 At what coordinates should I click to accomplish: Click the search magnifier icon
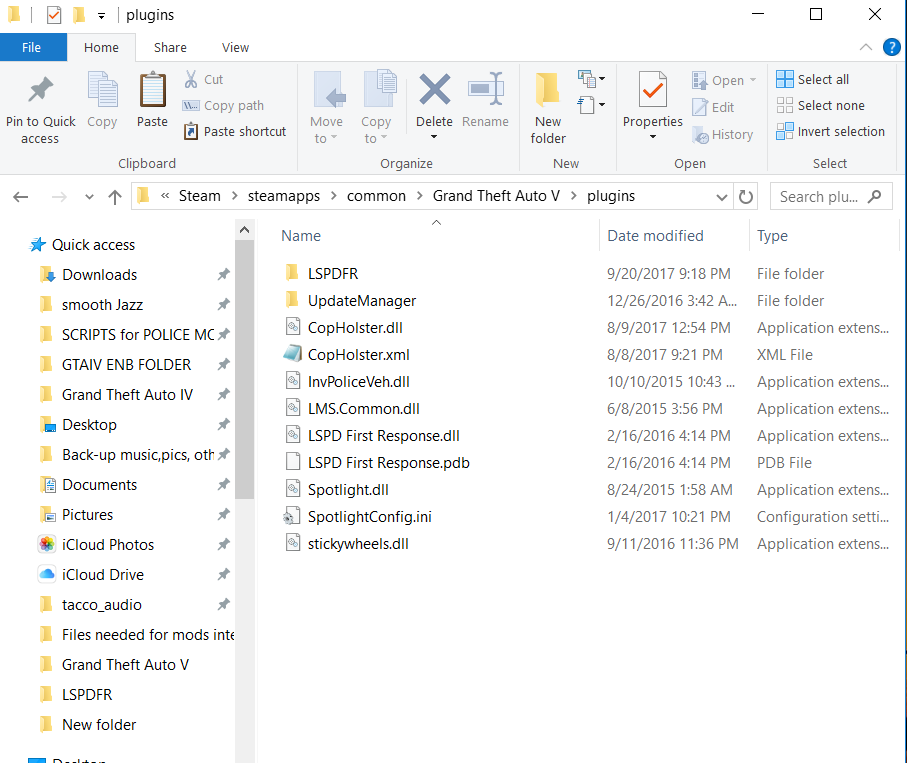[x=875, y=196]
